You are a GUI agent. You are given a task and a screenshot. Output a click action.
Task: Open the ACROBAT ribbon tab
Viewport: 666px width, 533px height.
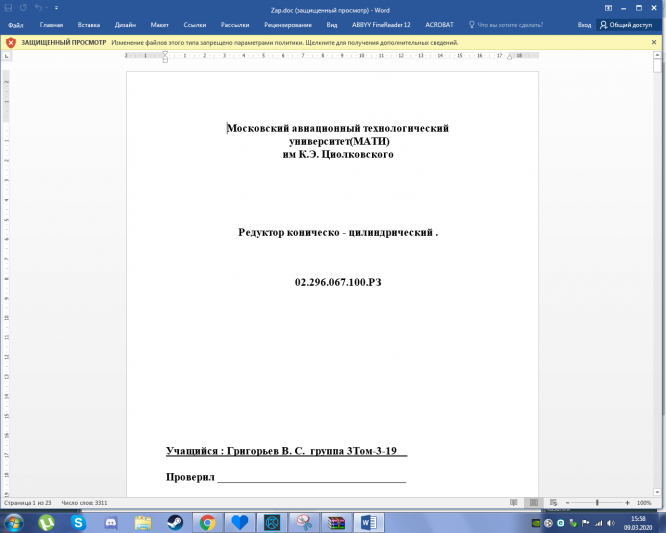coord(439,25)
